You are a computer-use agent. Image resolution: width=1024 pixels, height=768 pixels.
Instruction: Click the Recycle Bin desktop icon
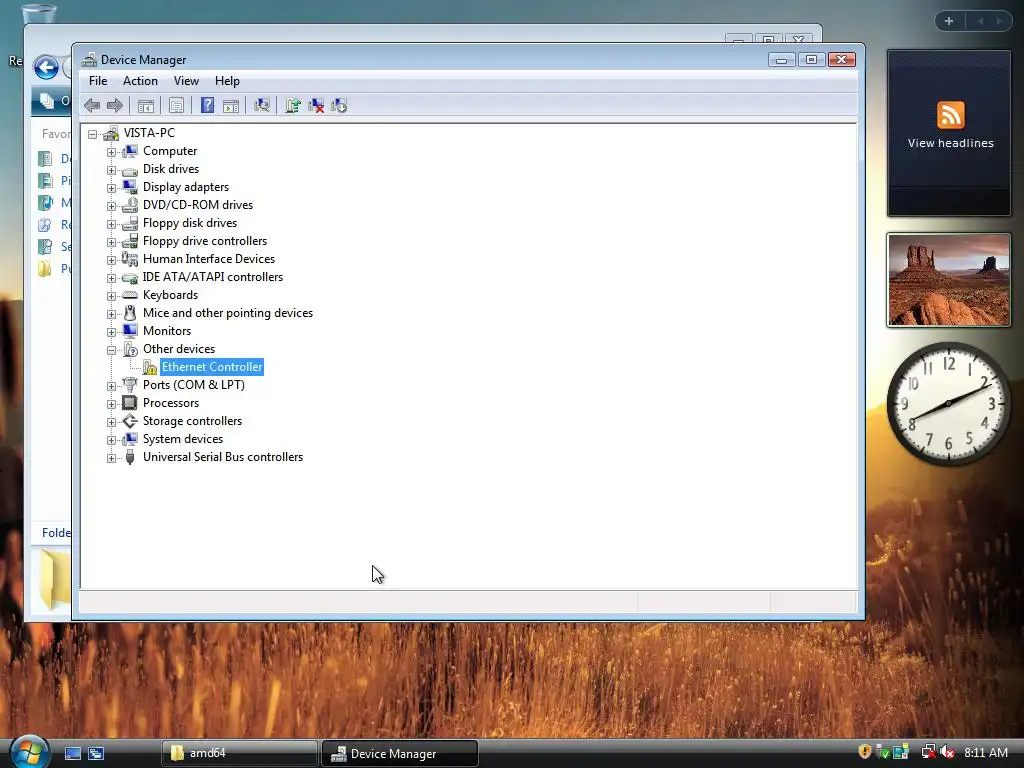click(x=39, y=14)
